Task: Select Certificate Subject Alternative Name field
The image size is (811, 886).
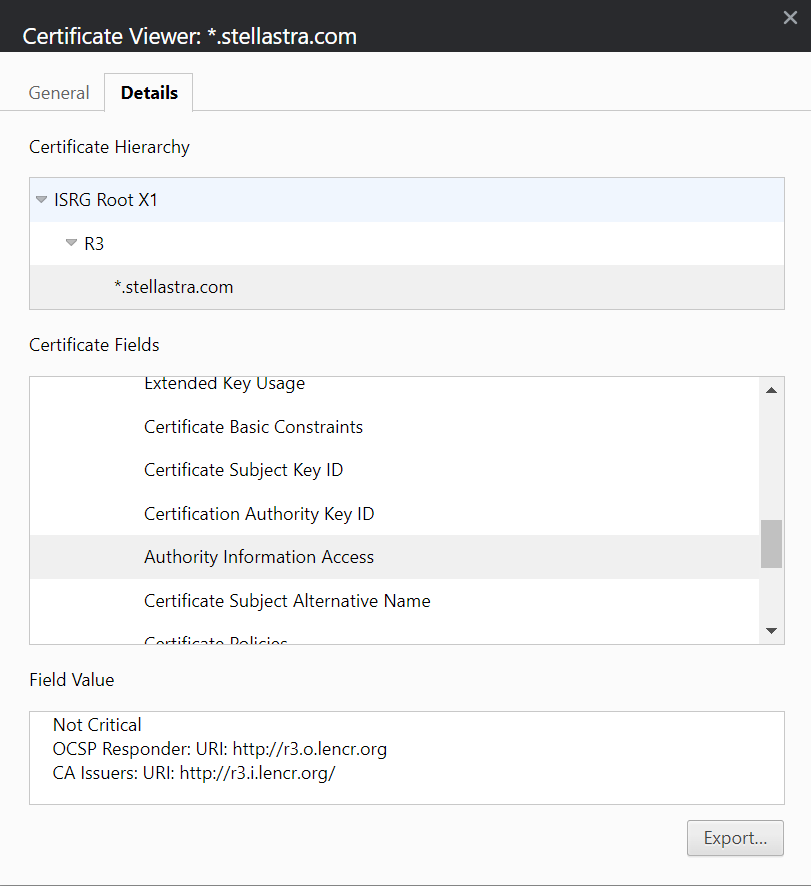Action: pyautogui.click(x=394, y=601)
